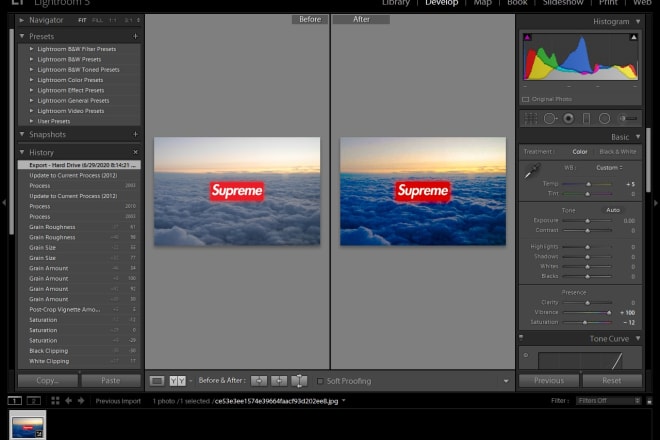The height and width of the screenshot is (440, 660).
Task: Expand the Navigator panel
Action: point(21,20)
